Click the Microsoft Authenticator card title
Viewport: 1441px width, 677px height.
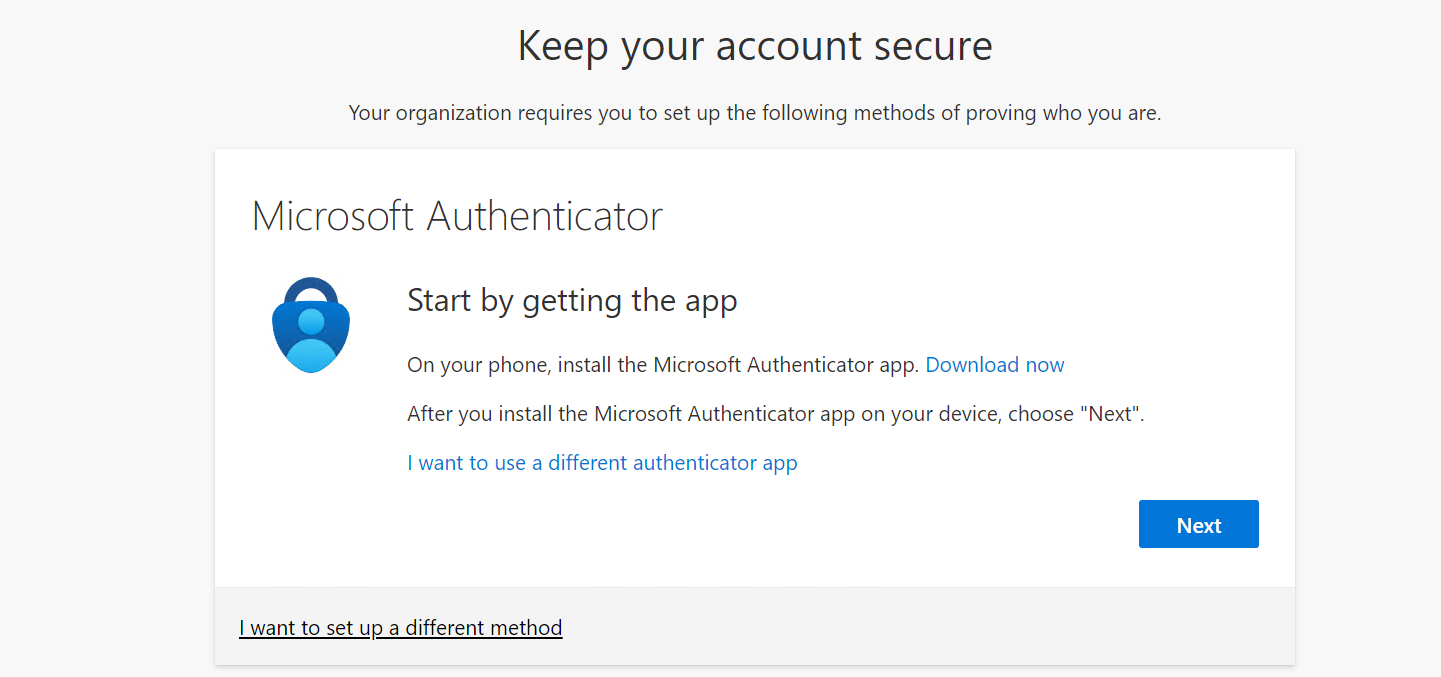point(457,216)
